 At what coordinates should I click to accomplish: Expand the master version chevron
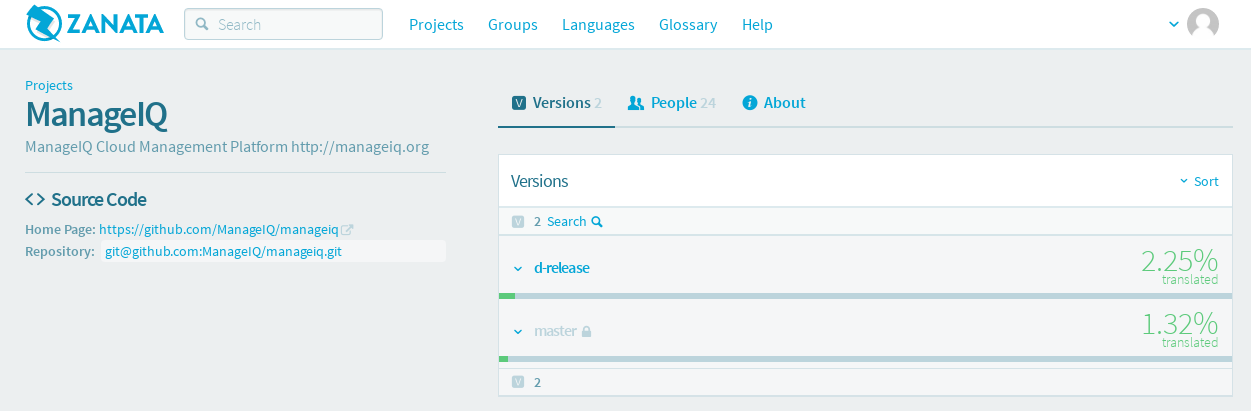click(x=518, y=331)
